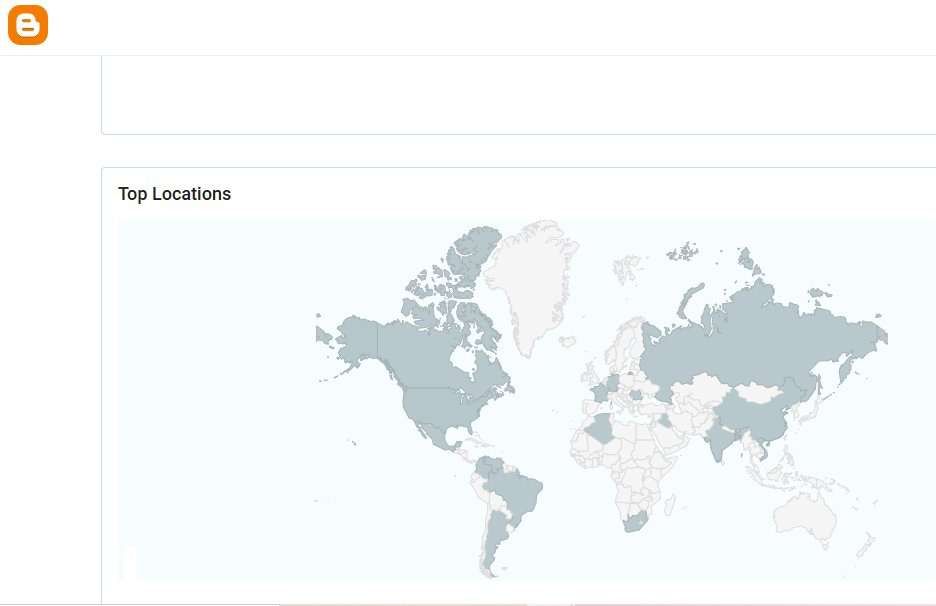
Task: Click the "Top Locations" heading text
Action: [x=174, y=194]
